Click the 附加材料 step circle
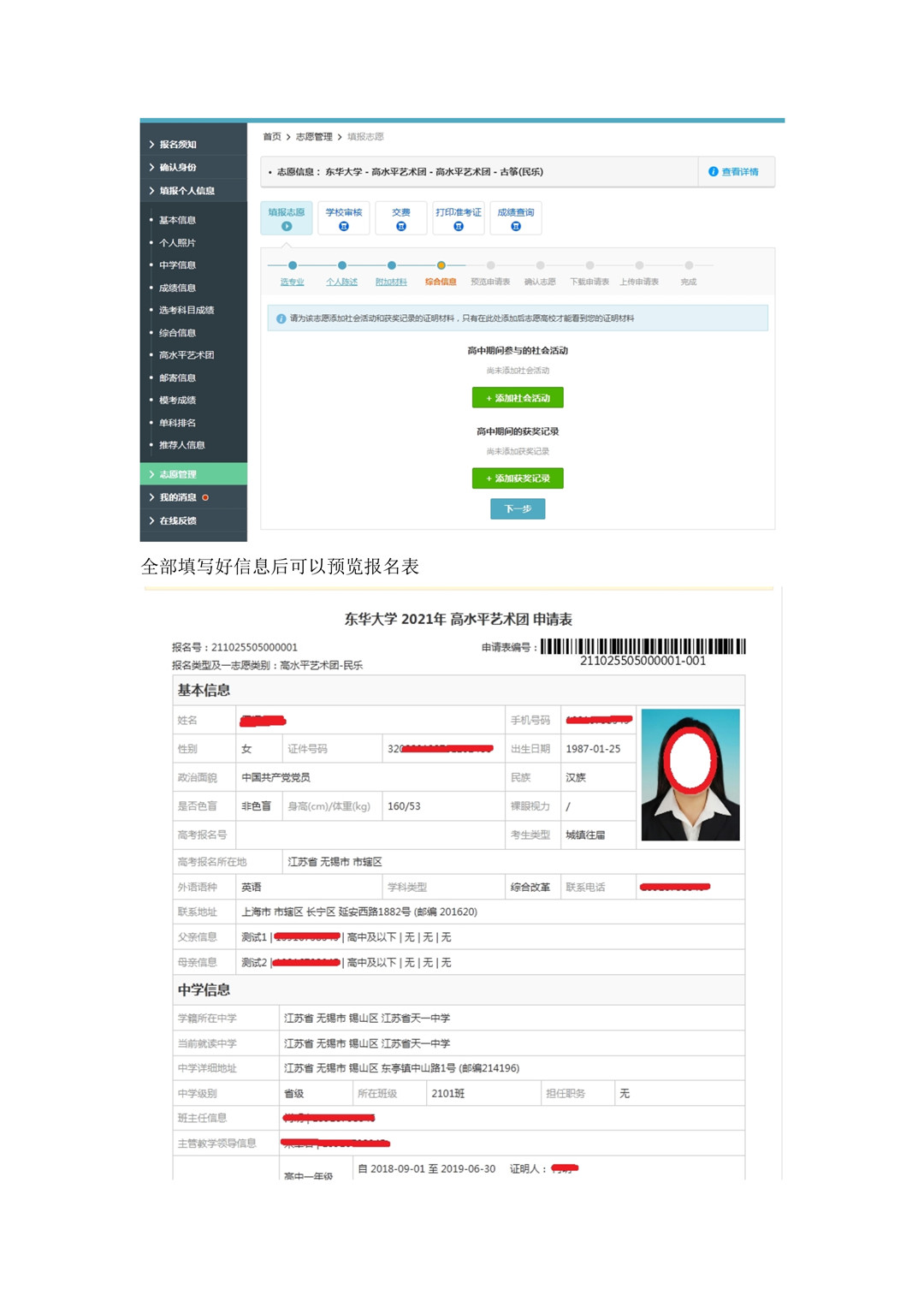 point(392,265)
